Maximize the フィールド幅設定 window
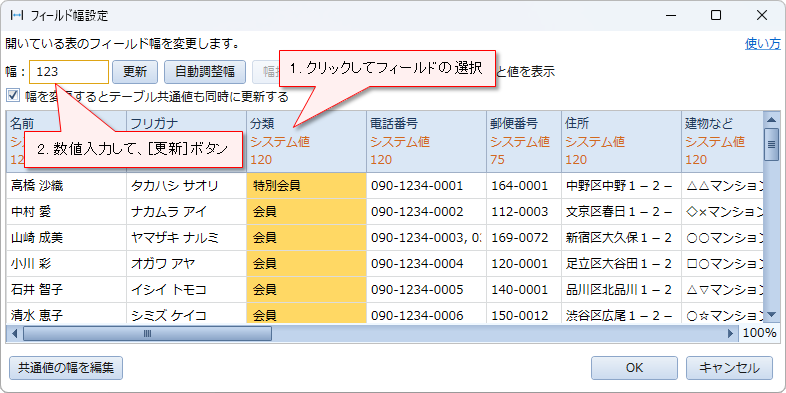The image size is (786, 393). pyautogui.click(x=716, y=16)
